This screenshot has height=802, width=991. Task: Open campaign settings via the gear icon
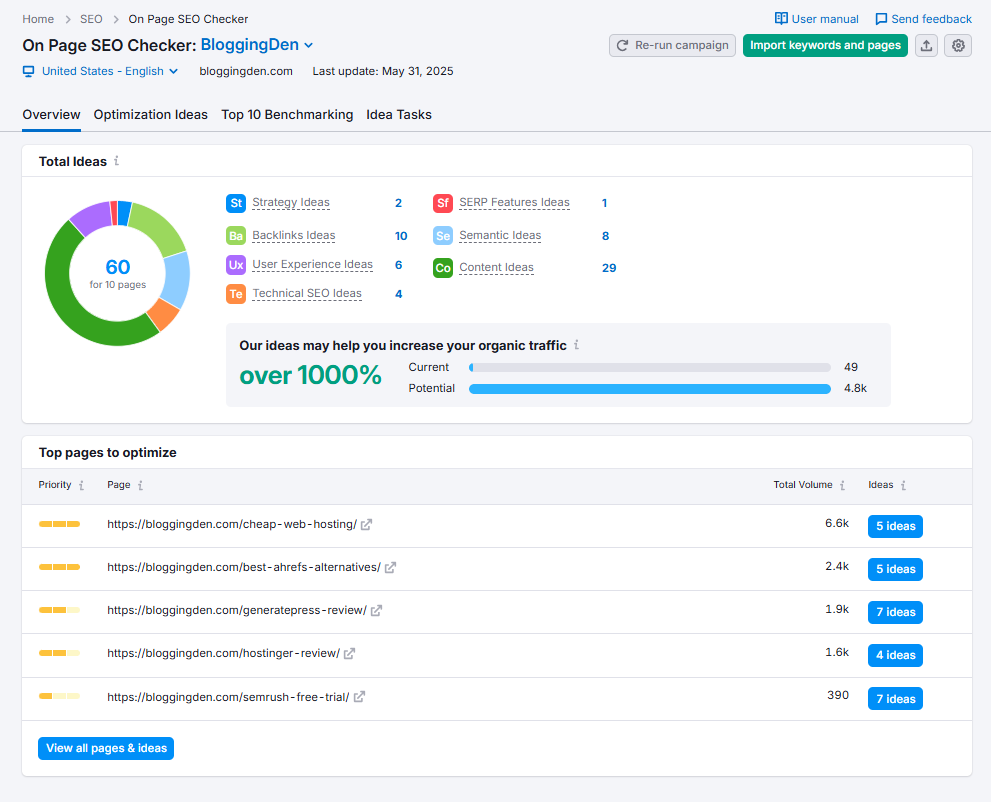point(957,45)
